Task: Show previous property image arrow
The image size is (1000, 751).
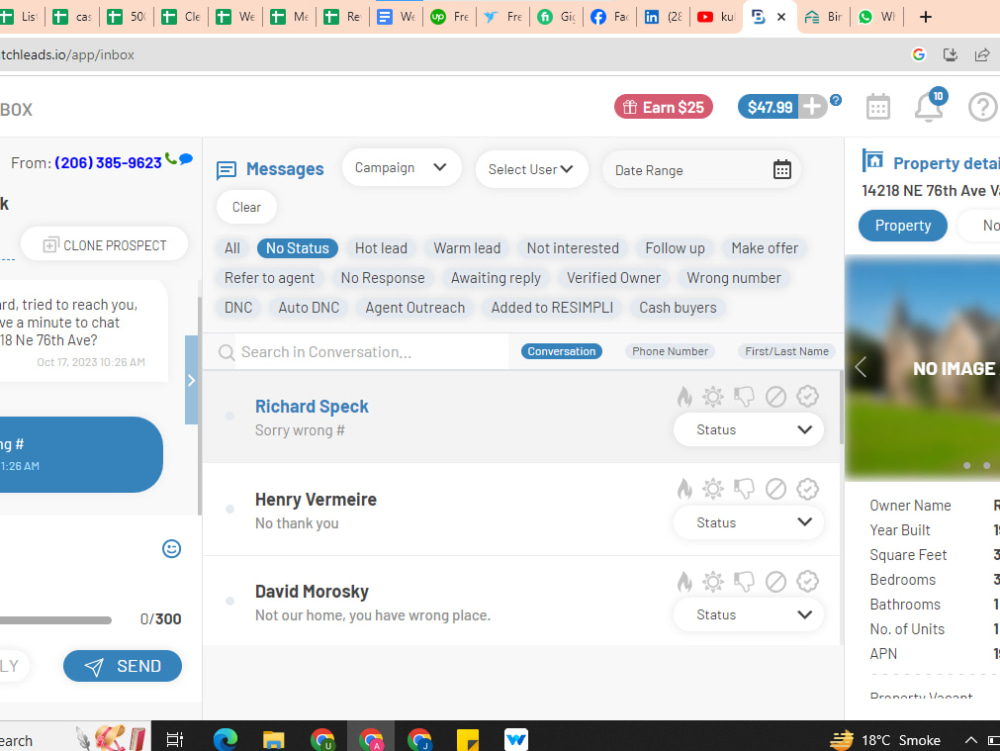Action: 860,367
